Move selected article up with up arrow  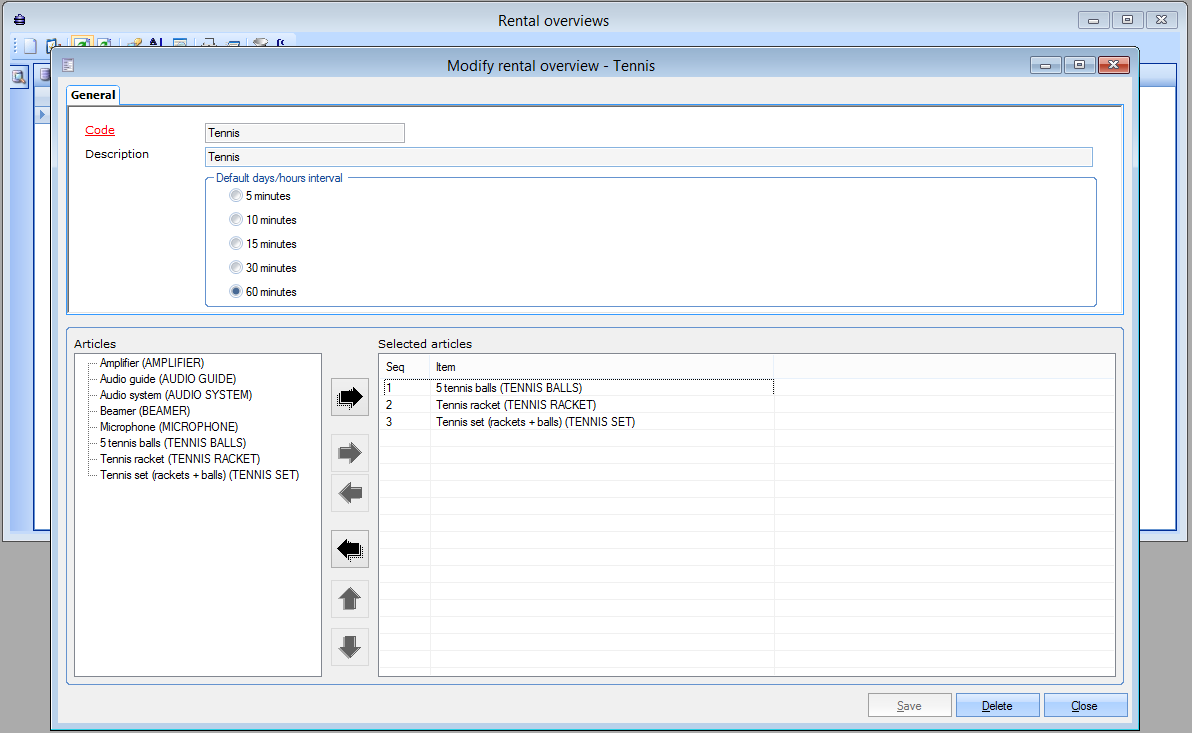pyautogui.click(x=350, y=599)
